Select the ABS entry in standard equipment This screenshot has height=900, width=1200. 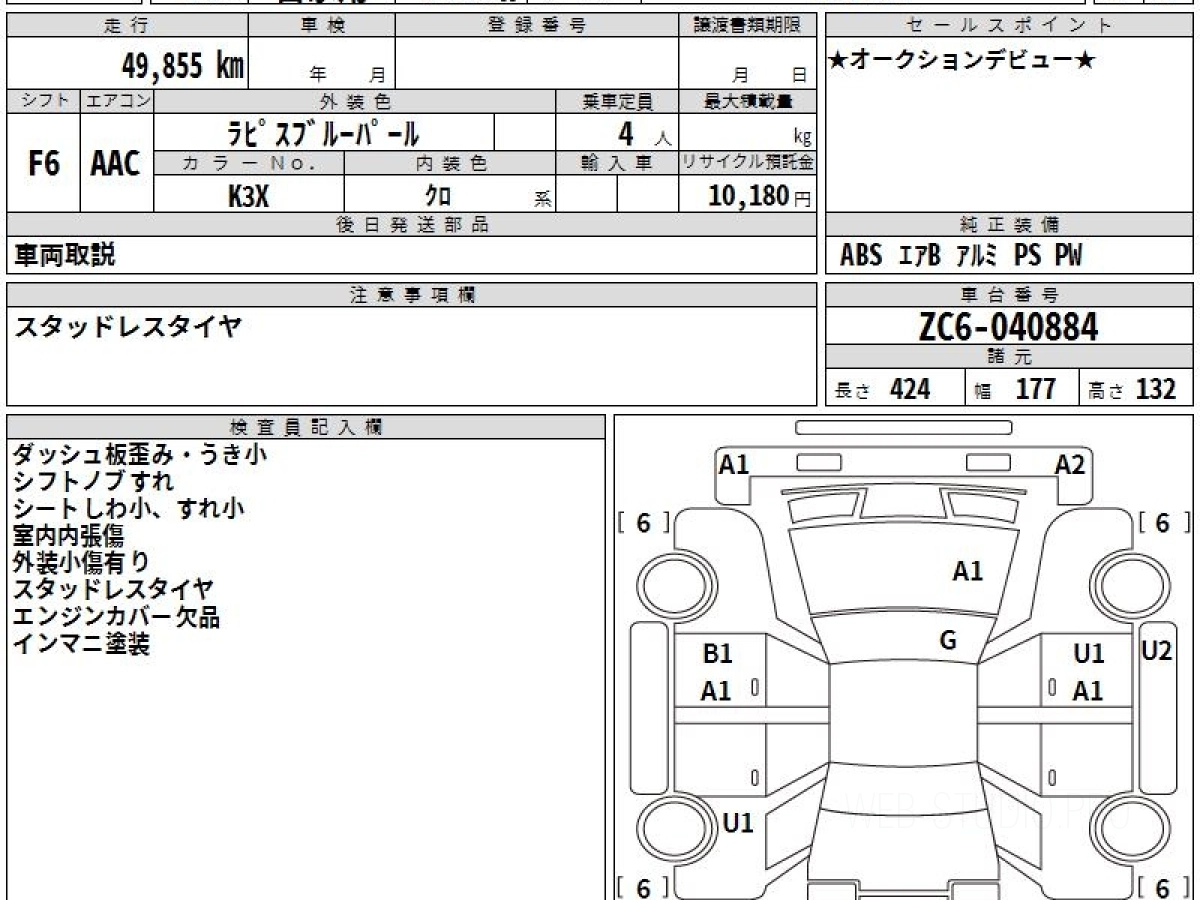pos(860,256)
